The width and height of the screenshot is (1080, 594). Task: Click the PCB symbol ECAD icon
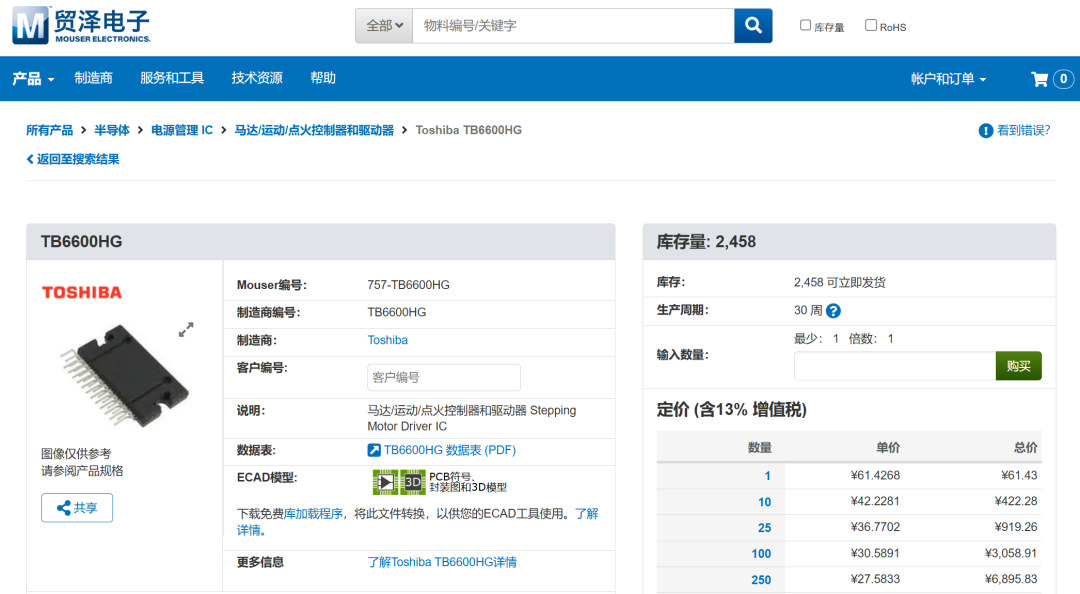(x=385, y=482)
